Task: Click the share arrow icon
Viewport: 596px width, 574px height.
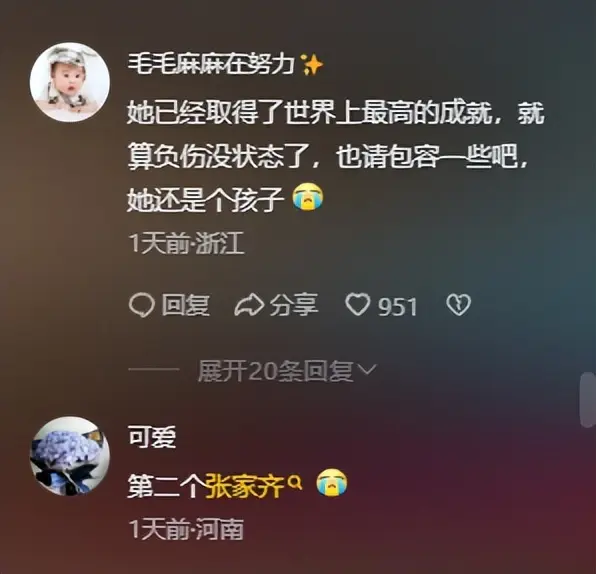Action: tap(249, 305)
